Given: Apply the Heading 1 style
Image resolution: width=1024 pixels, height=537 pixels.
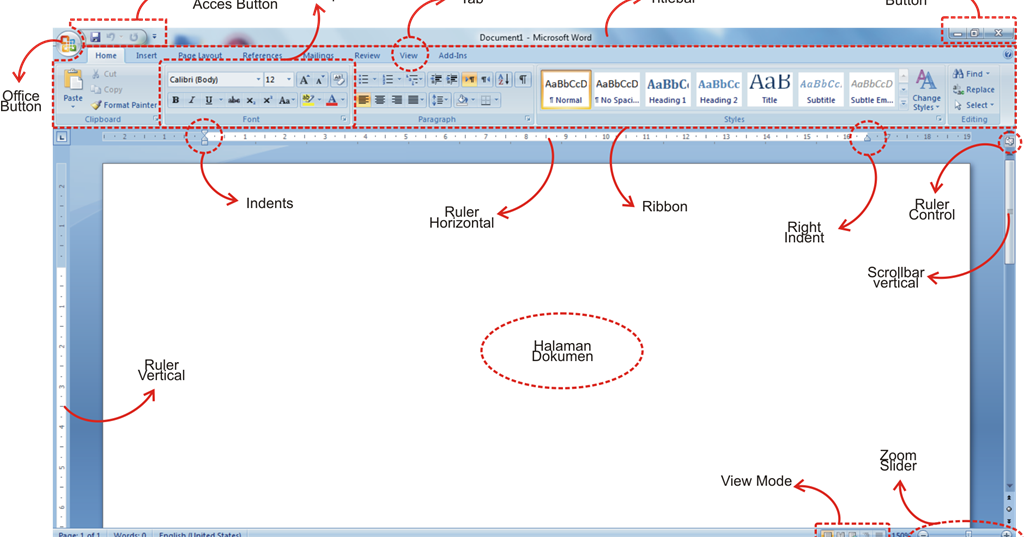Looking at the screenshot, I should click(x=667, y=90).
